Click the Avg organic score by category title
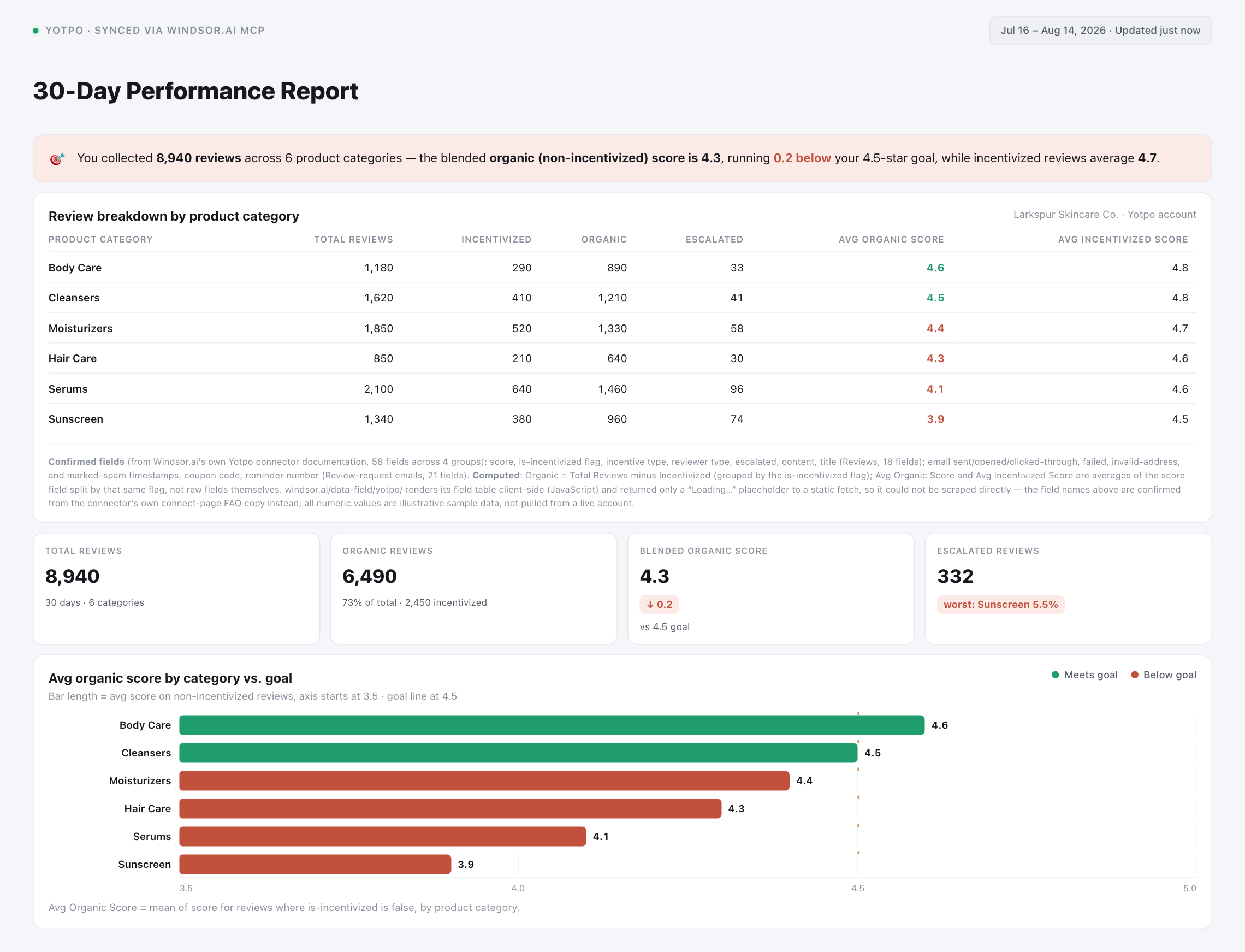The image size is (1245, 952). click(170, 678)
